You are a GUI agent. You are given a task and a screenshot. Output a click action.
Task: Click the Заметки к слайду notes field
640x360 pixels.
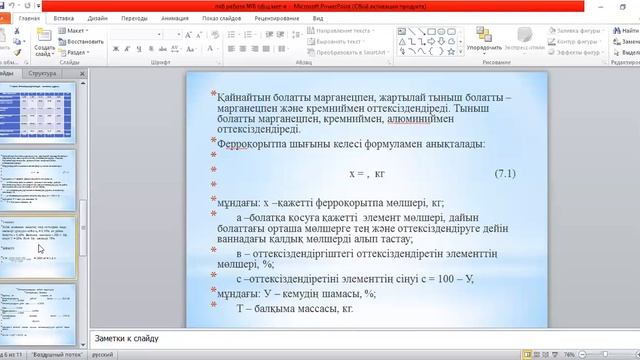363,338
